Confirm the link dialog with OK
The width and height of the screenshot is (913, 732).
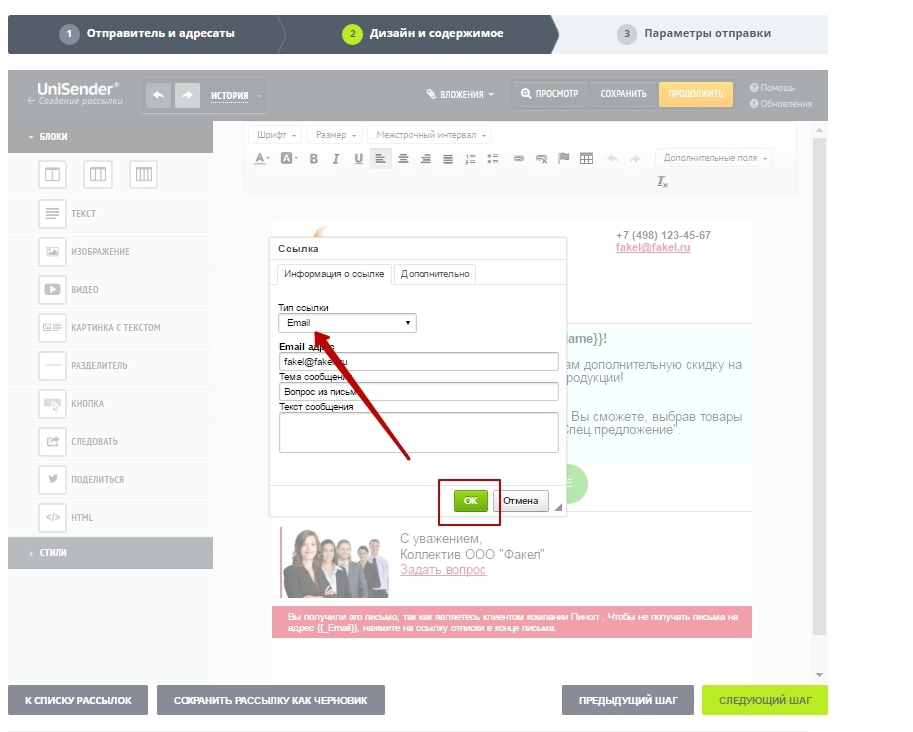coord(470,500)
